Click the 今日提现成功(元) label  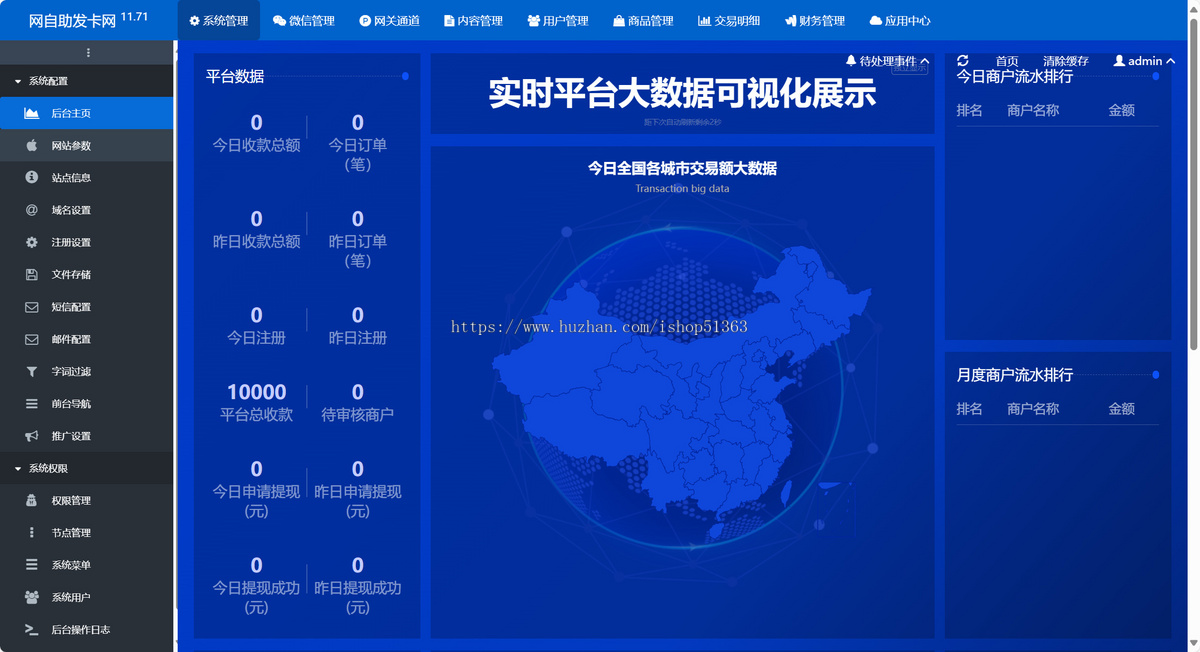[257, 598]
